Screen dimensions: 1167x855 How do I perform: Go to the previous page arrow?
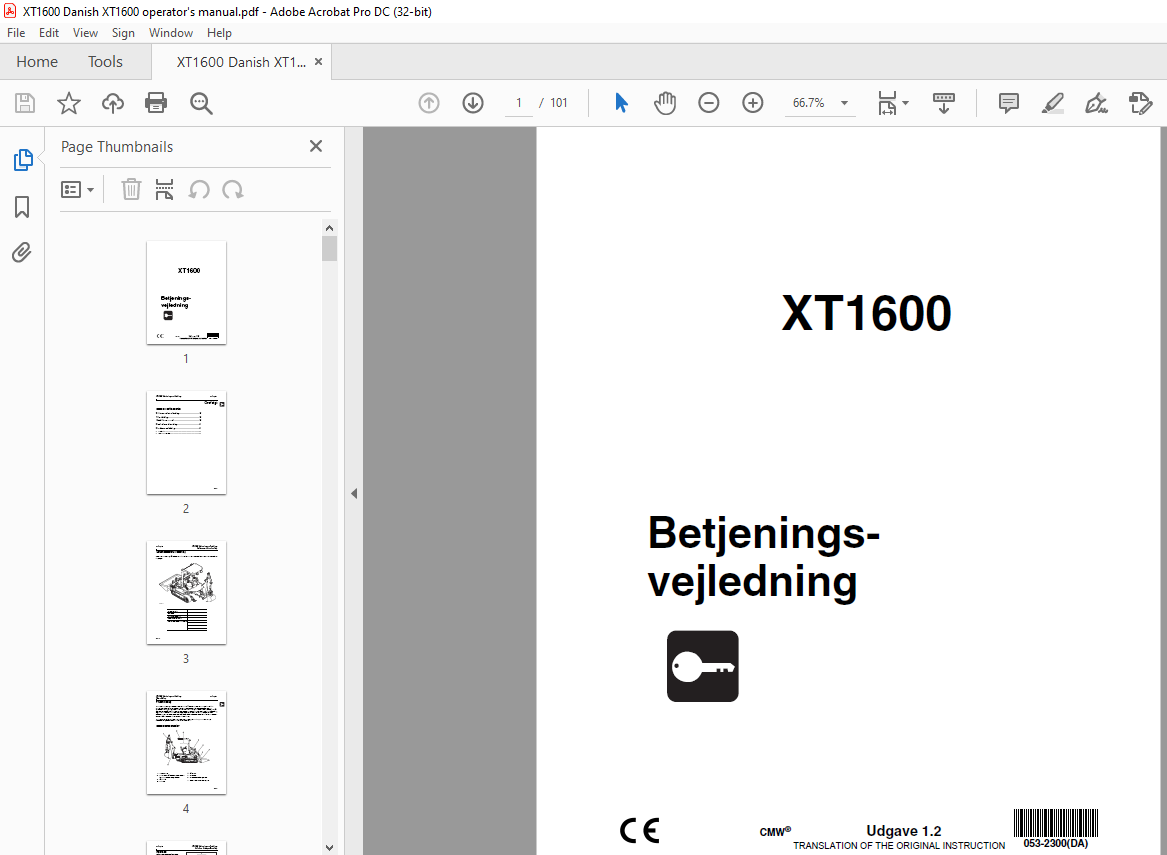[x=429, y=103]
